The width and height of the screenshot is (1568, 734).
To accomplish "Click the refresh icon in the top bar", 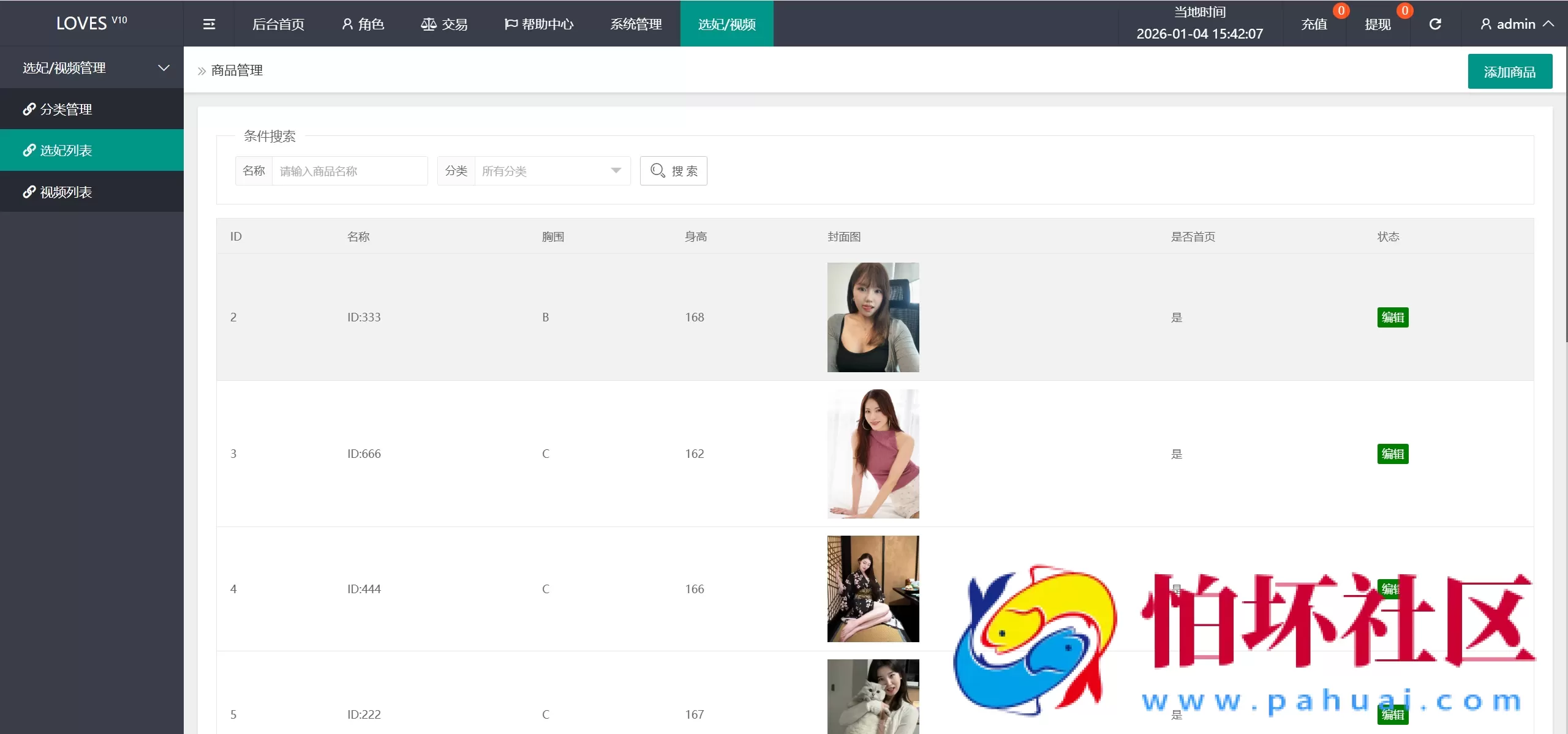I will (x=1436, y=23).
